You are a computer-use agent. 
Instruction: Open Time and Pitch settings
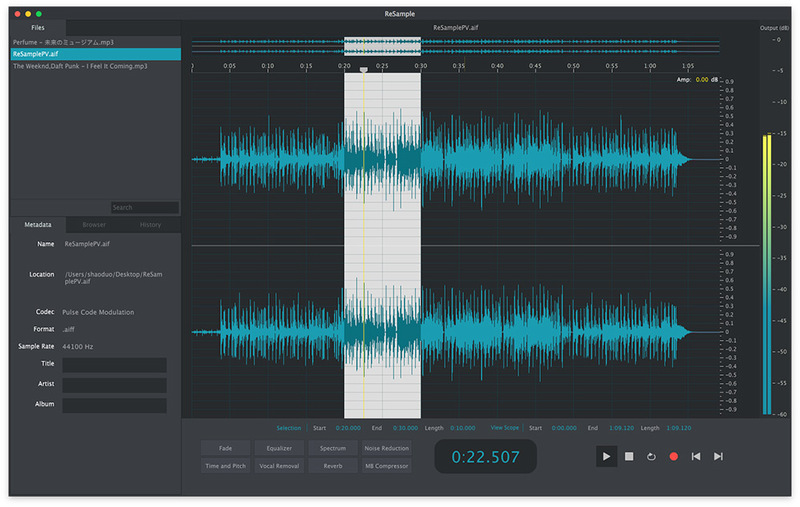pos(226,466)
